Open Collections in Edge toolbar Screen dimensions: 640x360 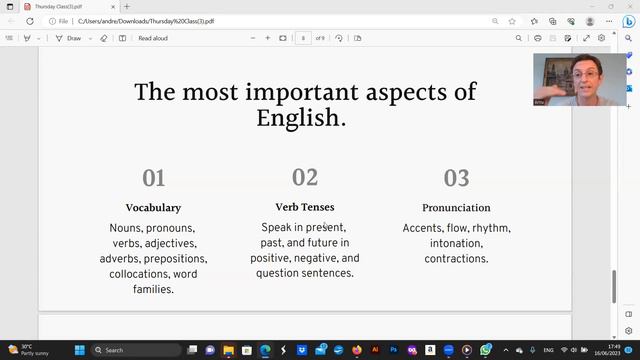point(553,21)
